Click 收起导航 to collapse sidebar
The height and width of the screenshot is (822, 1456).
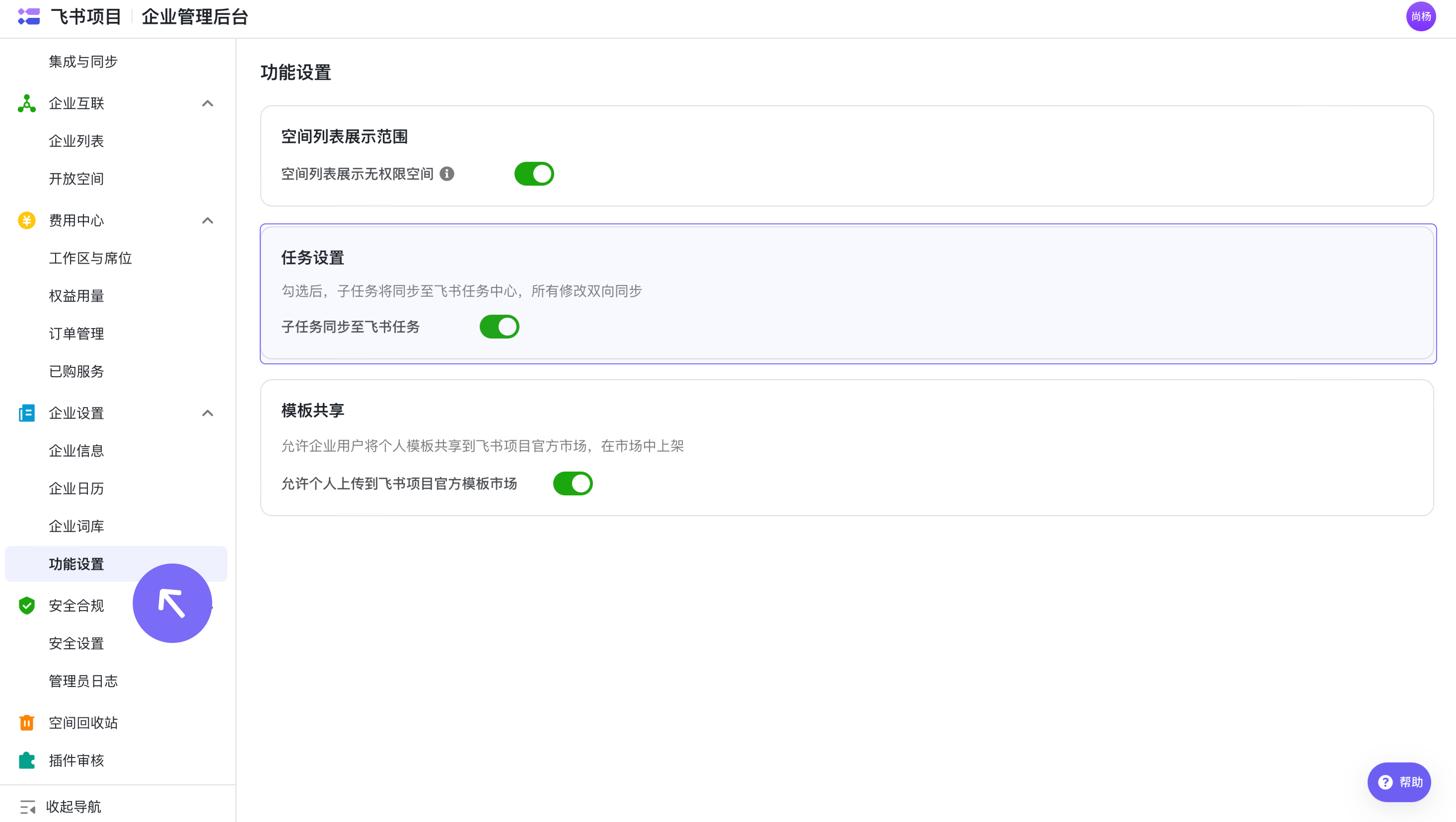[73, 807]
